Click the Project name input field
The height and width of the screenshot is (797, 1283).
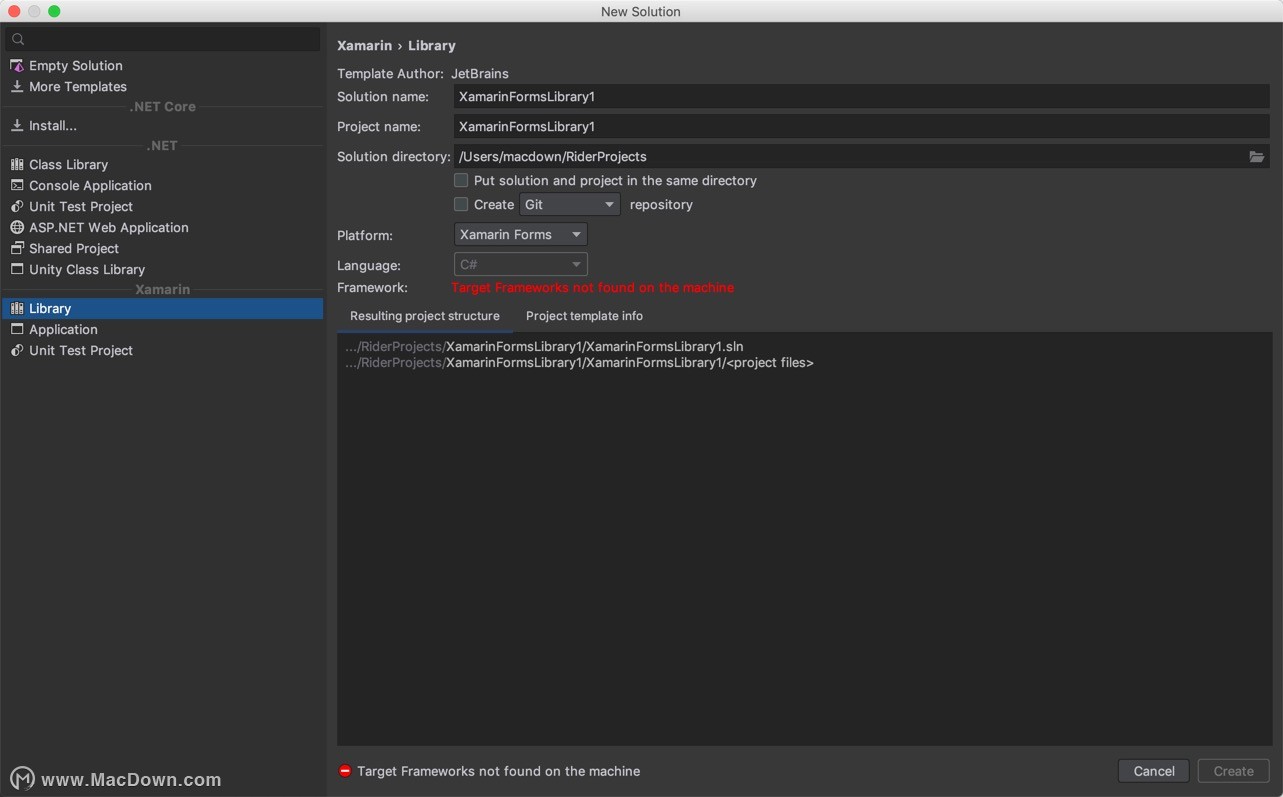[x=861, y=126]
